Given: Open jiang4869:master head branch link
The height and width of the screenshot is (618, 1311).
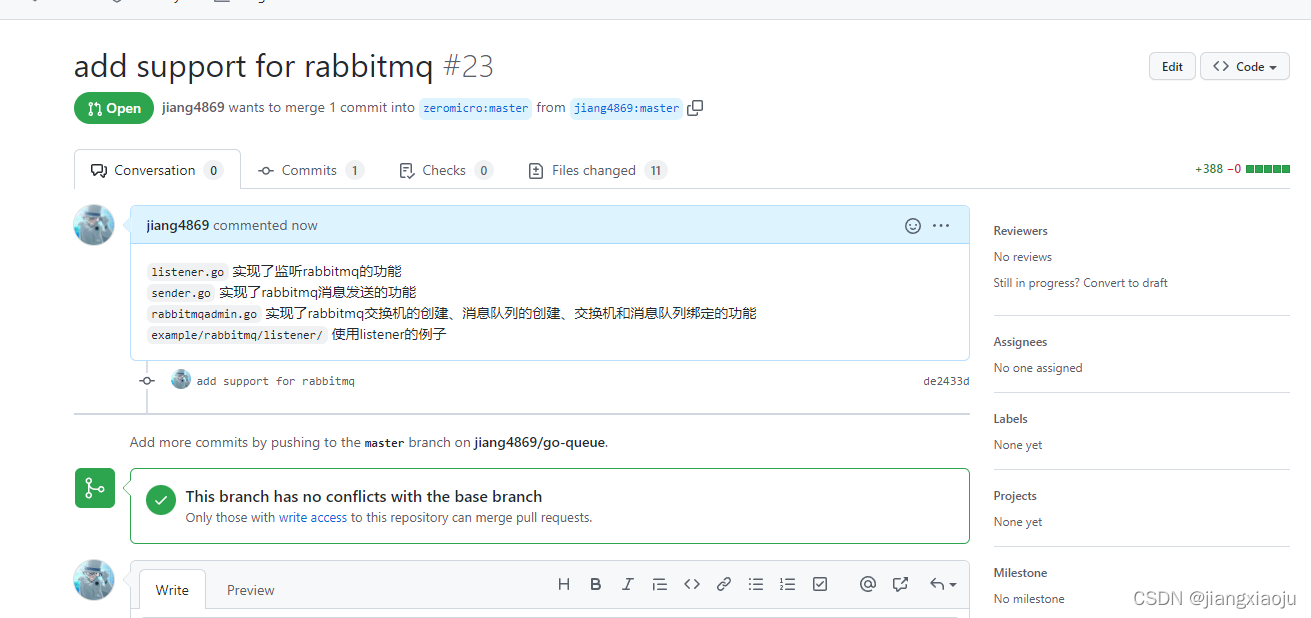Looking at the screenshot, I should click(627, 108).
